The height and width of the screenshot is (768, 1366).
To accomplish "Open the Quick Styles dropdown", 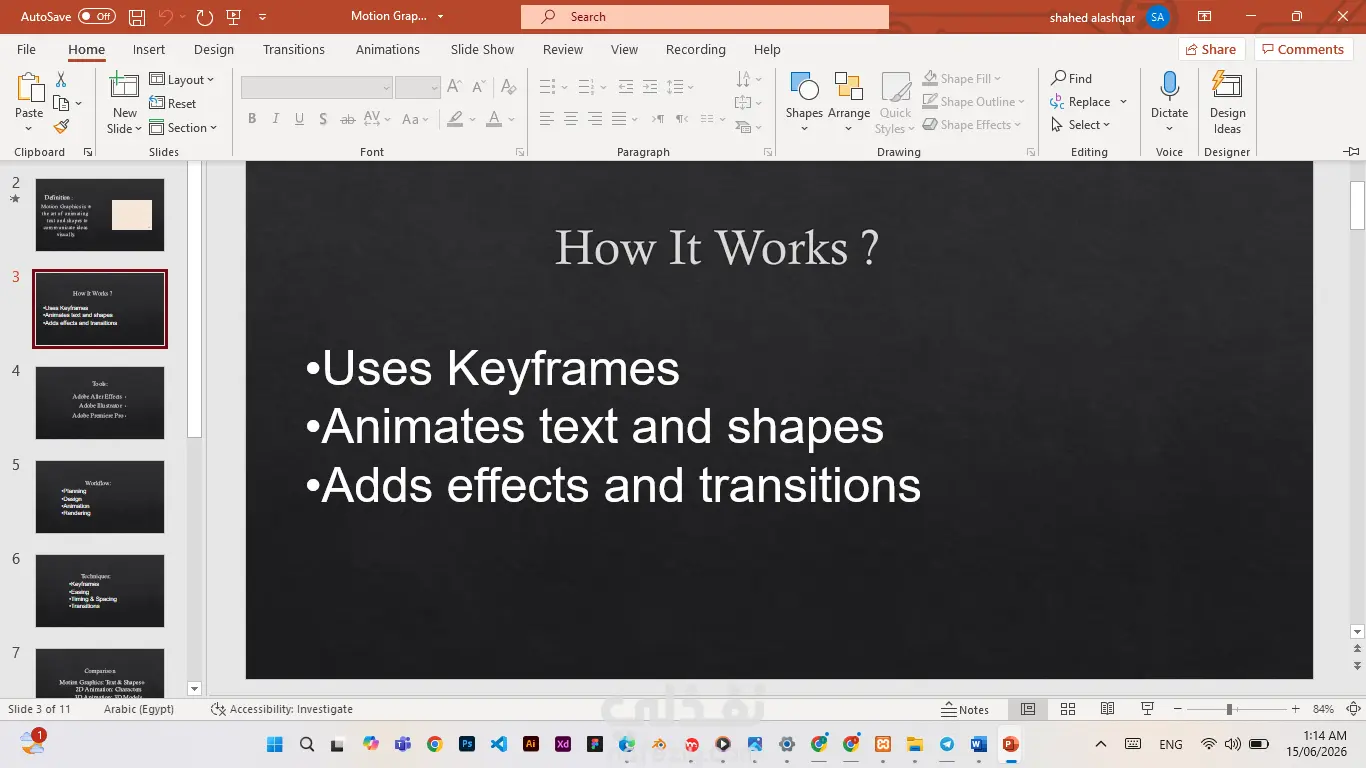I will [895, 102].
